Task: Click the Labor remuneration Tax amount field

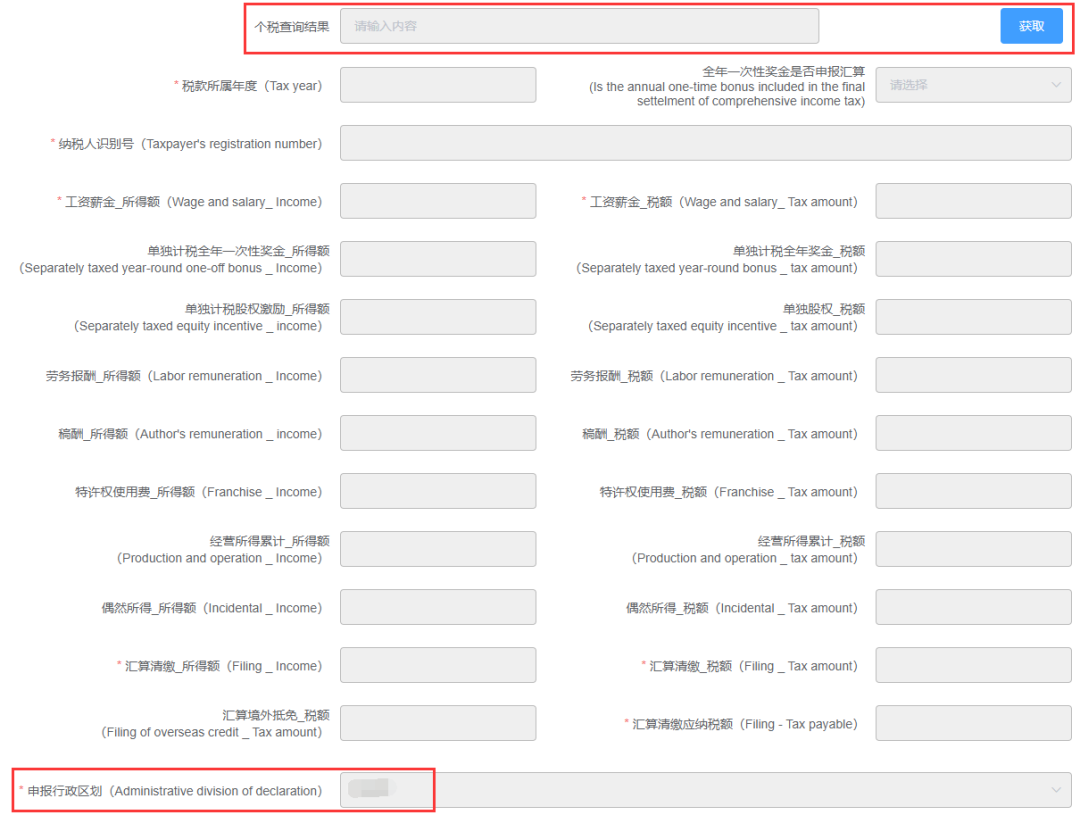Action: (x=973, y=375)
